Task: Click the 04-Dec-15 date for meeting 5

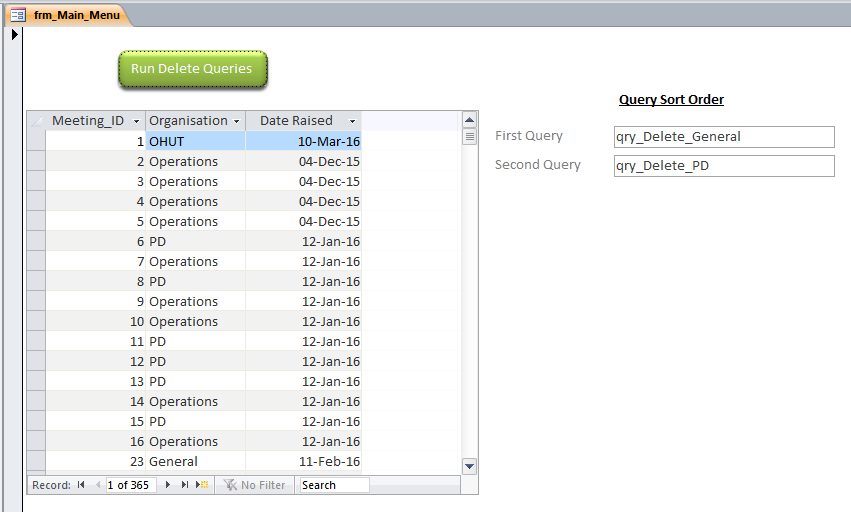Action: click(x=303, y=222)
